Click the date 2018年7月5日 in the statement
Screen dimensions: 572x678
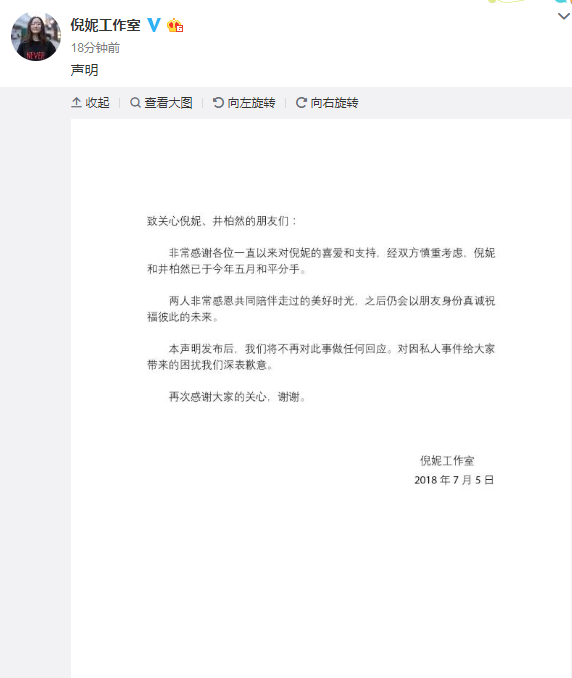pos(454,480)
